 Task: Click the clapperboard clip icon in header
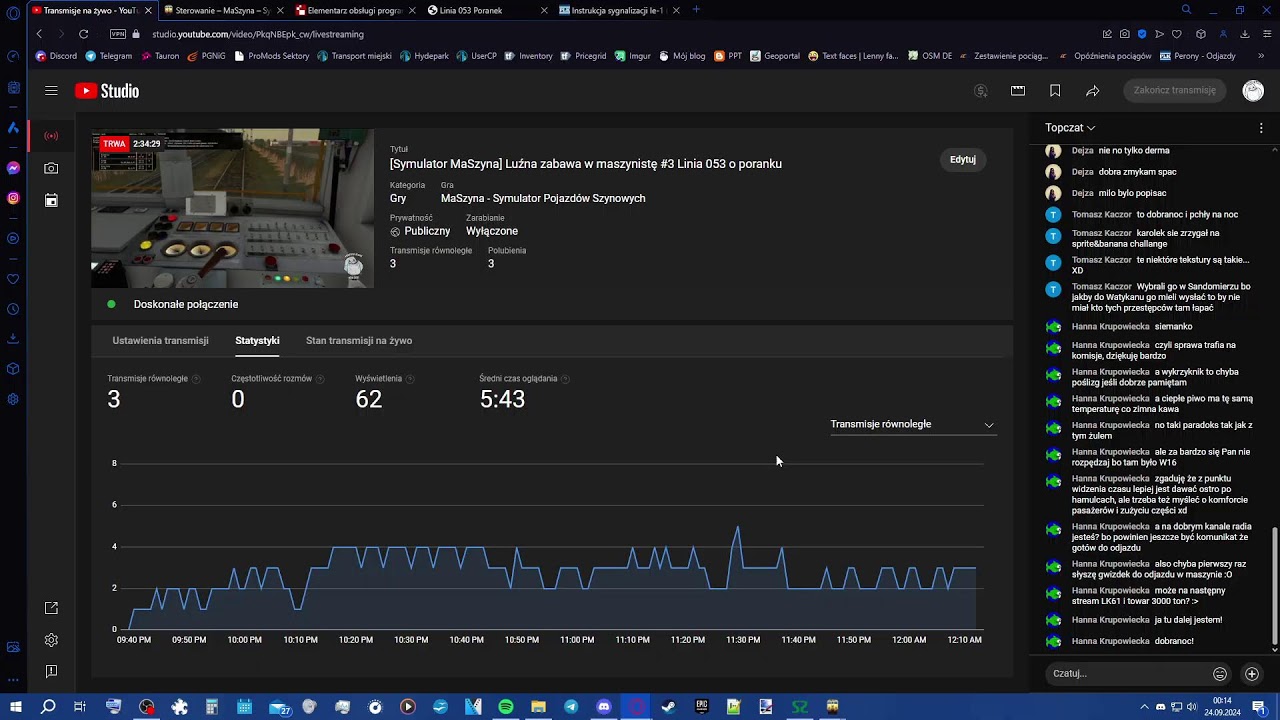point(1018,91)
